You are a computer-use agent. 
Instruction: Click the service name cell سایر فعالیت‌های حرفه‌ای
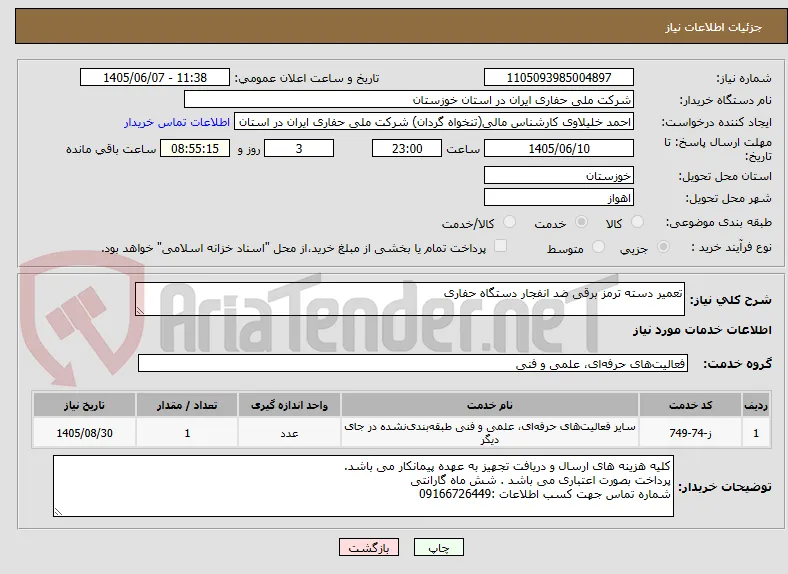click(490, 432)
